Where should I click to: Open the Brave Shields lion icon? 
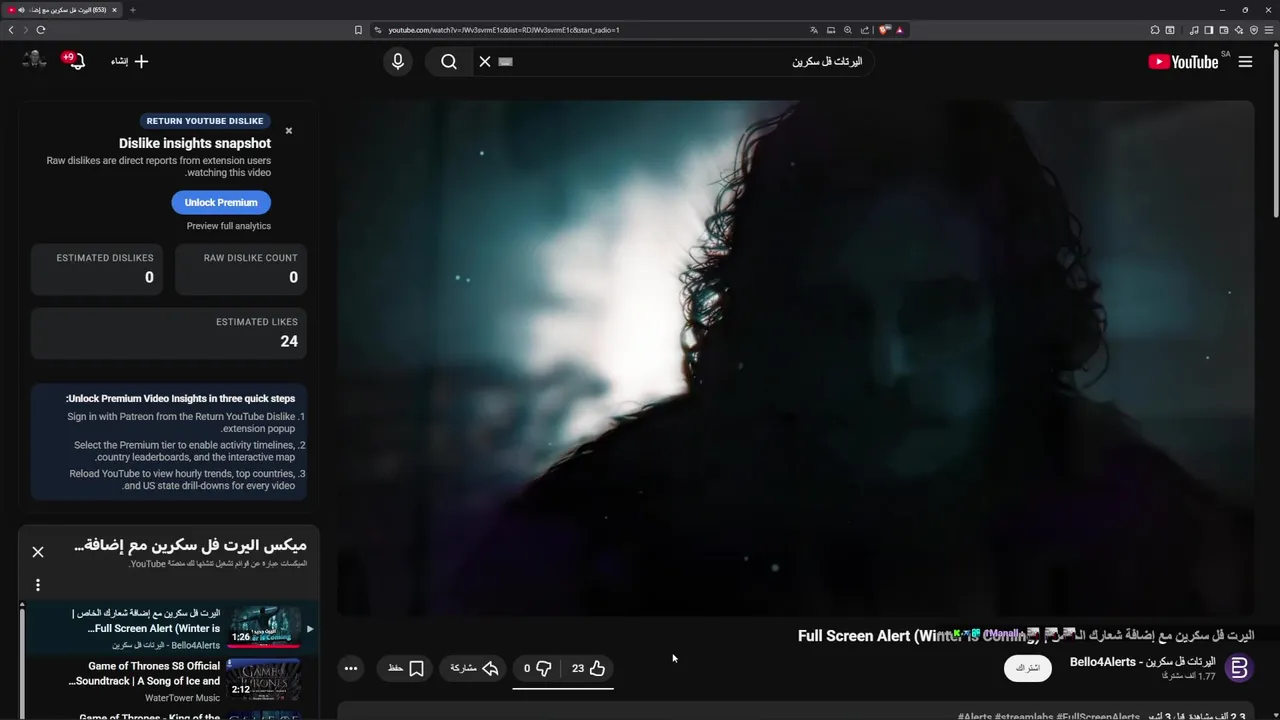pos(884,30)
